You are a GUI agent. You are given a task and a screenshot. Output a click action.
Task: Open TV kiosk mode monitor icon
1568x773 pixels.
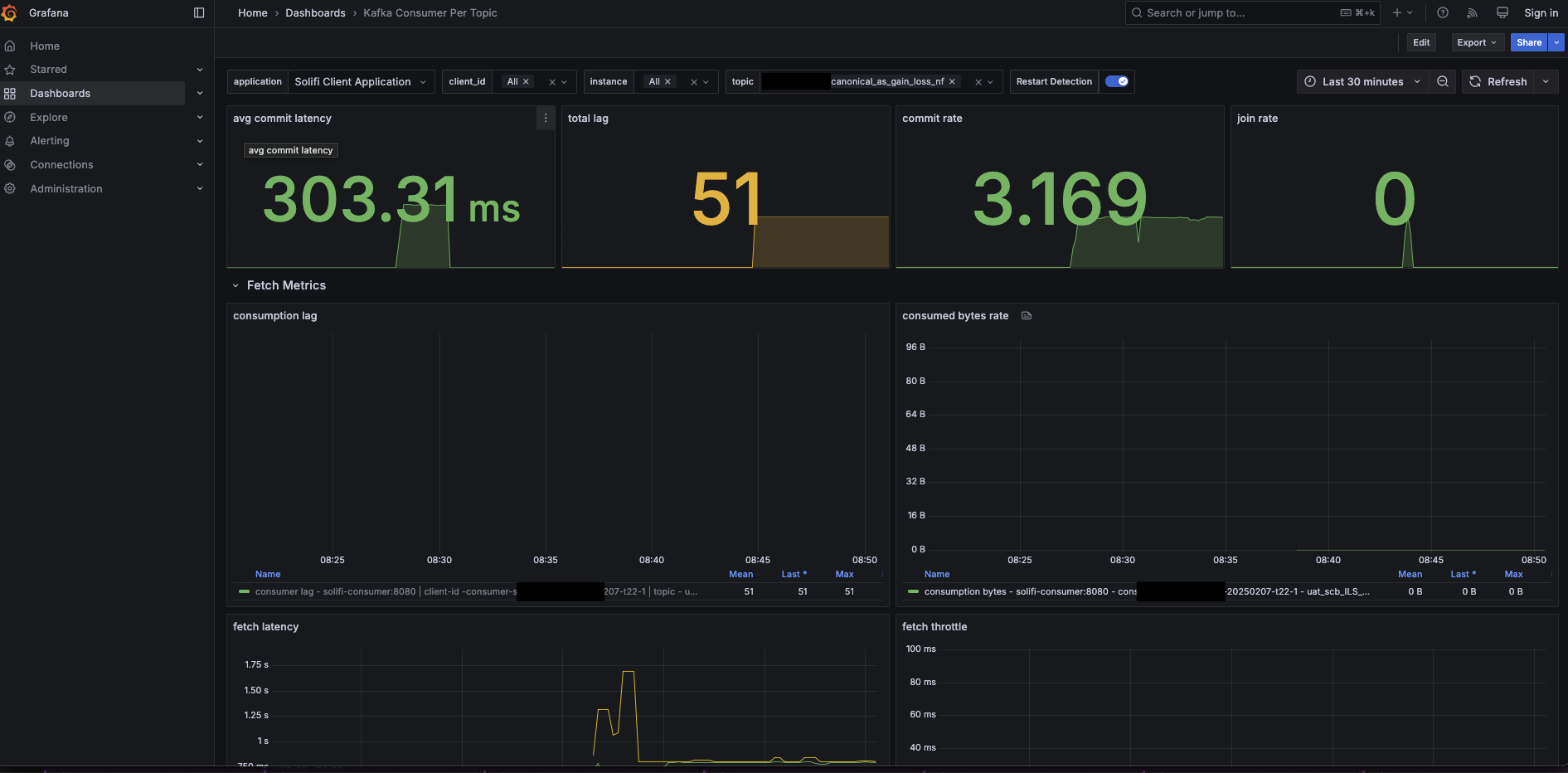(x=1502, y=12)
